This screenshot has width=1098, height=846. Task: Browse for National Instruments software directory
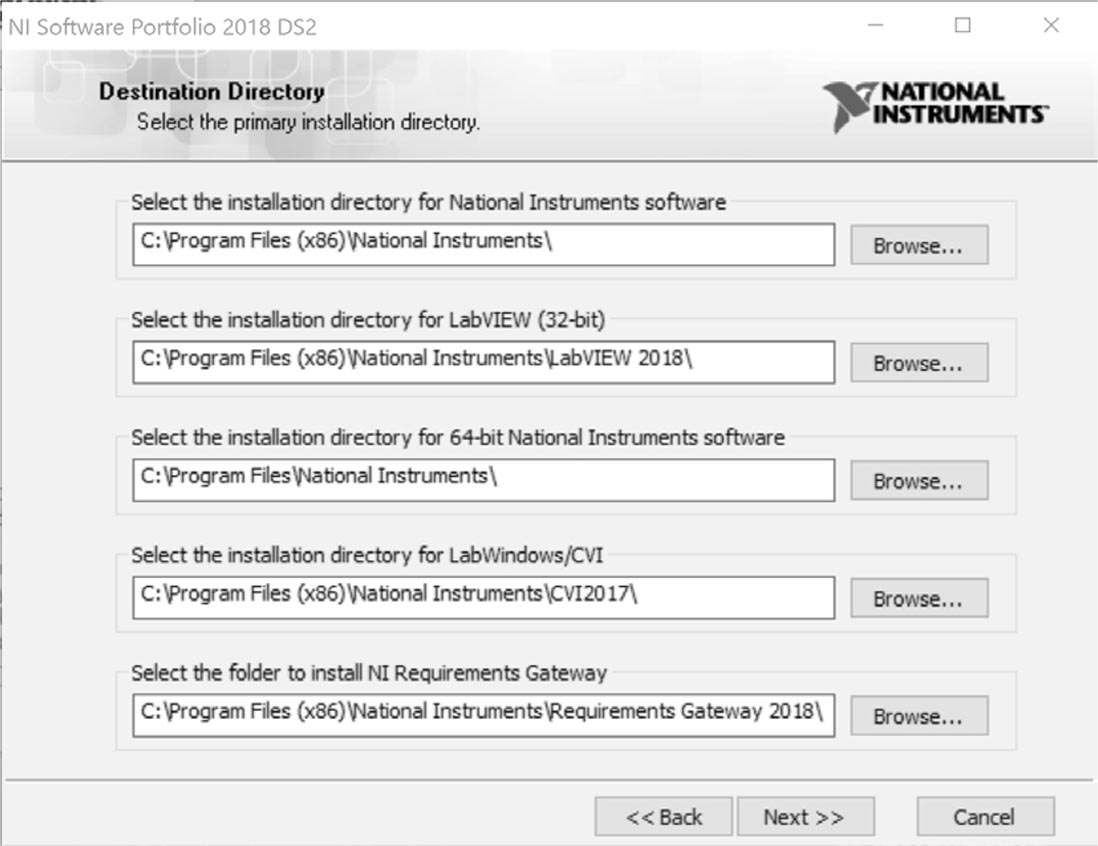point(919,245)
